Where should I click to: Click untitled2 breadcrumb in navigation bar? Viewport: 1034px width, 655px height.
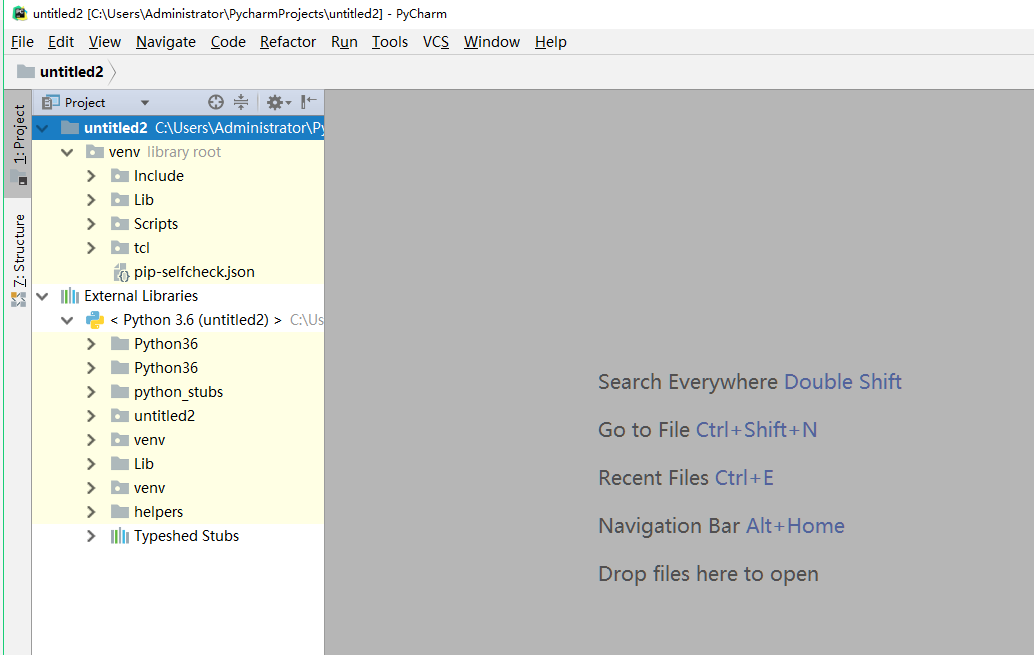click(71, 71)
